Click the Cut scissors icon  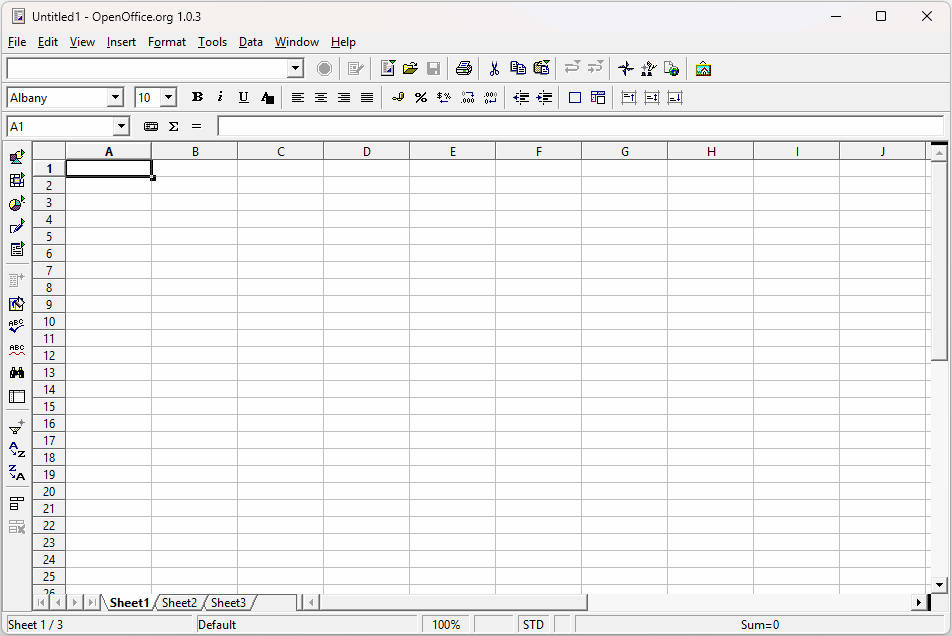[493, 69]
